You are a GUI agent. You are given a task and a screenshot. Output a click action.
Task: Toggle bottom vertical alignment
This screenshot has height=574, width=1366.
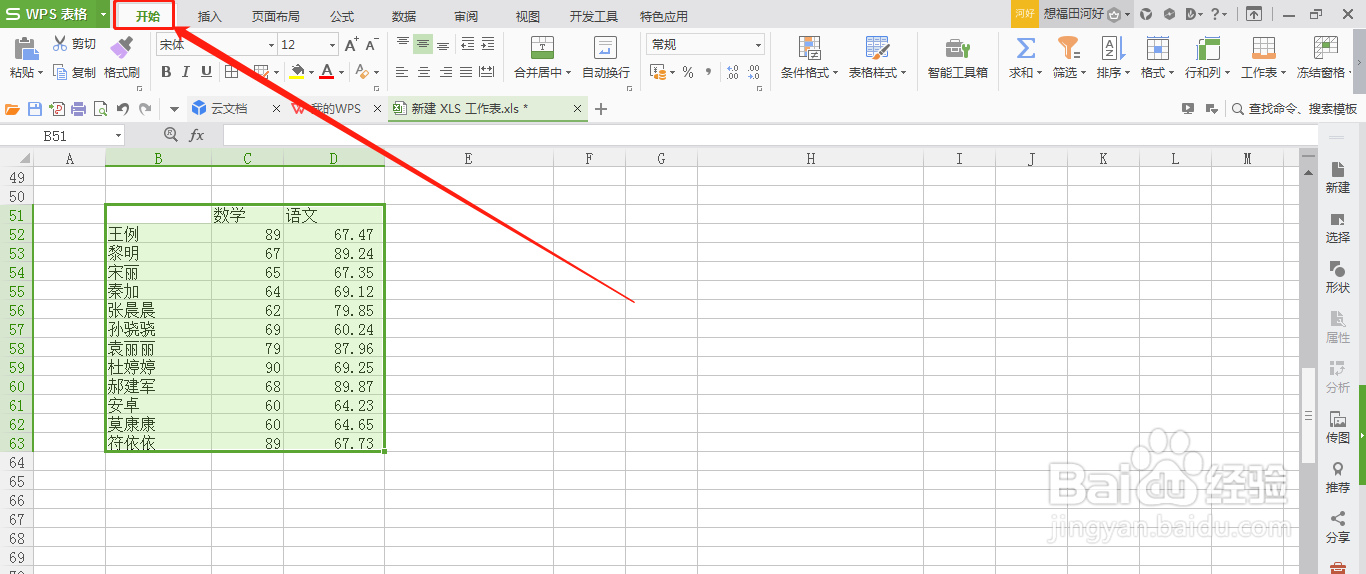click(x=443, y=44)
